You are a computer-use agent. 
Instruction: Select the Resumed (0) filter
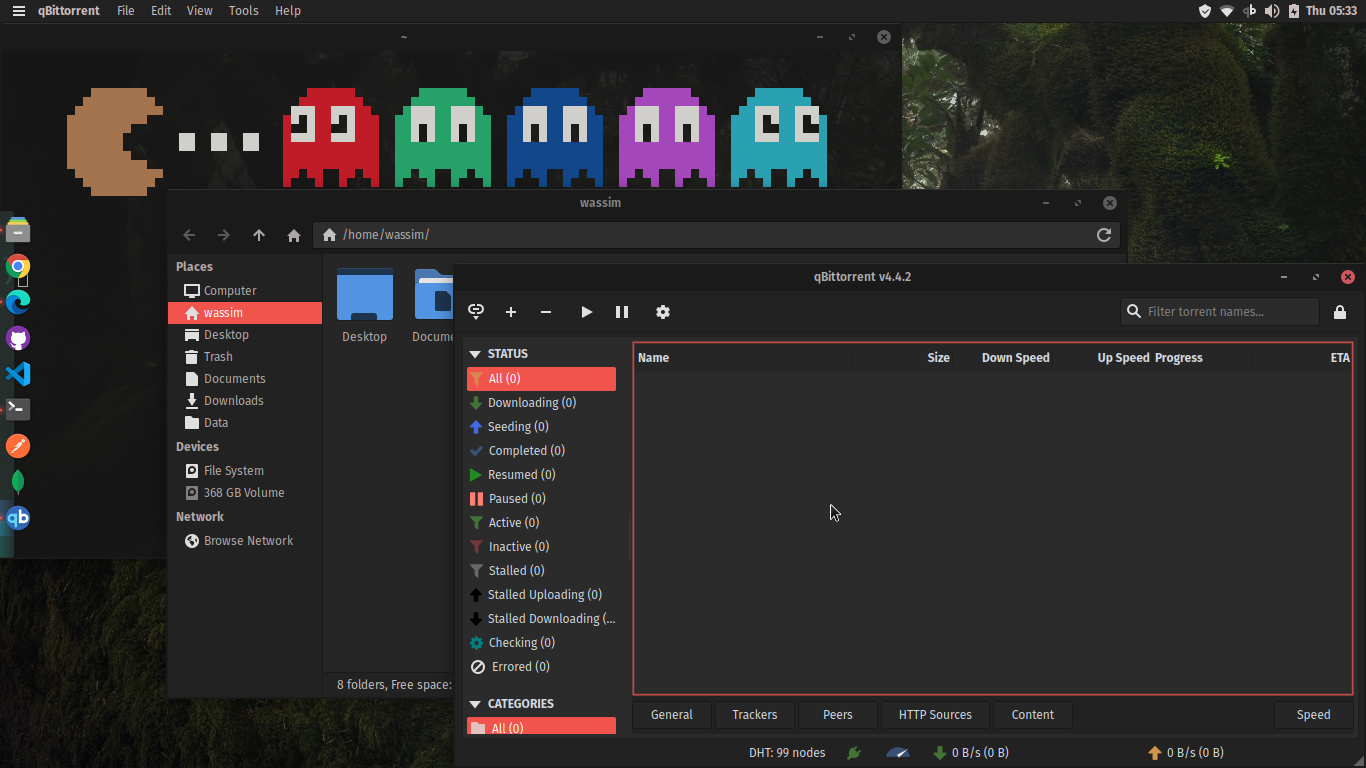(541, 475)
